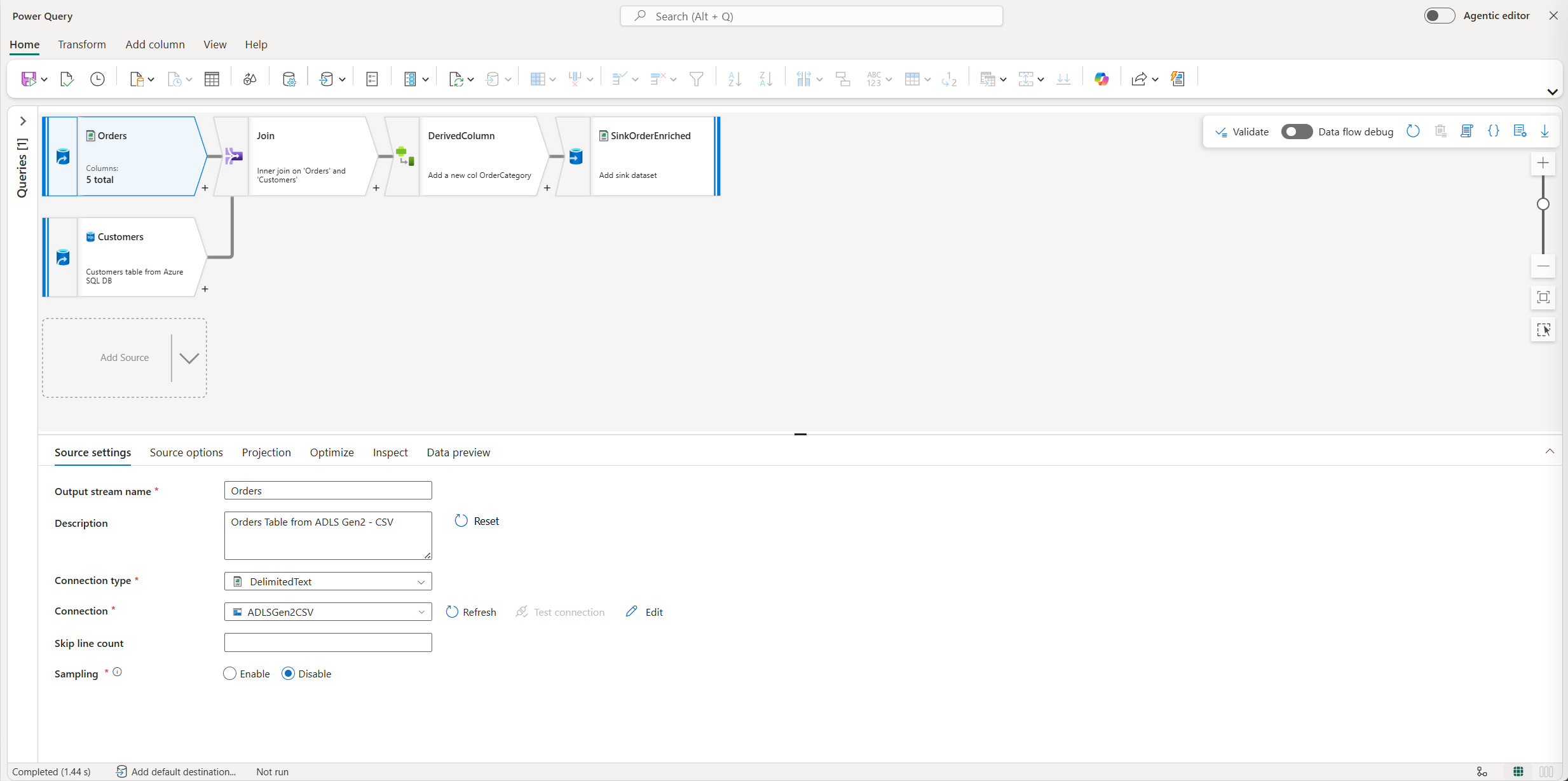Click the fit-to-view canvas icon

click(x=1543, y=297)
